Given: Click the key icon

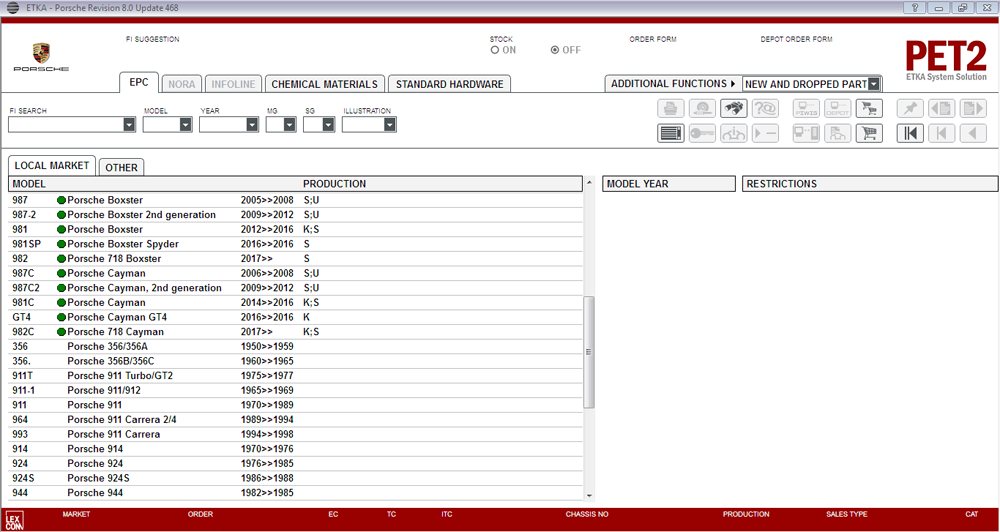Looking at the screenshot, I should pyautogui.click(x=702, y=133).
